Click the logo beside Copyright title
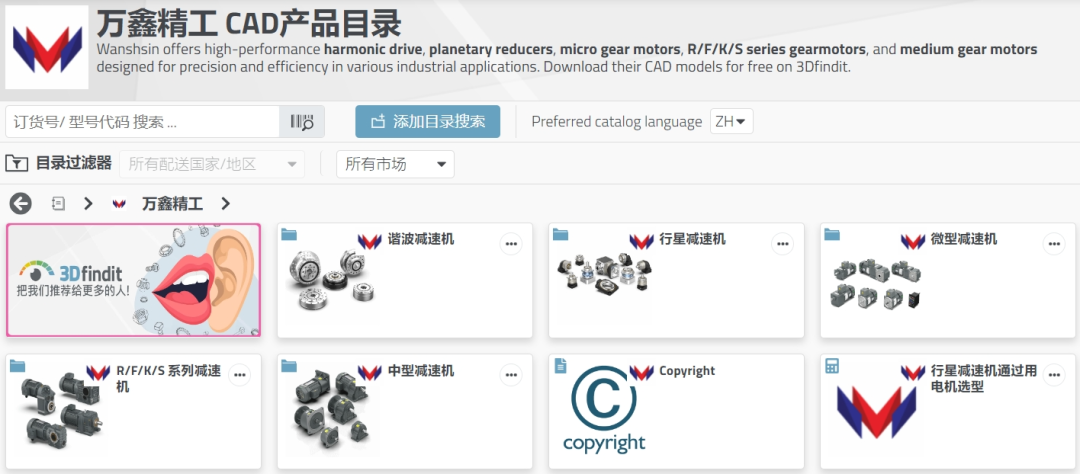This screenshot has width=1080, height=474. [x=641, y=372]
